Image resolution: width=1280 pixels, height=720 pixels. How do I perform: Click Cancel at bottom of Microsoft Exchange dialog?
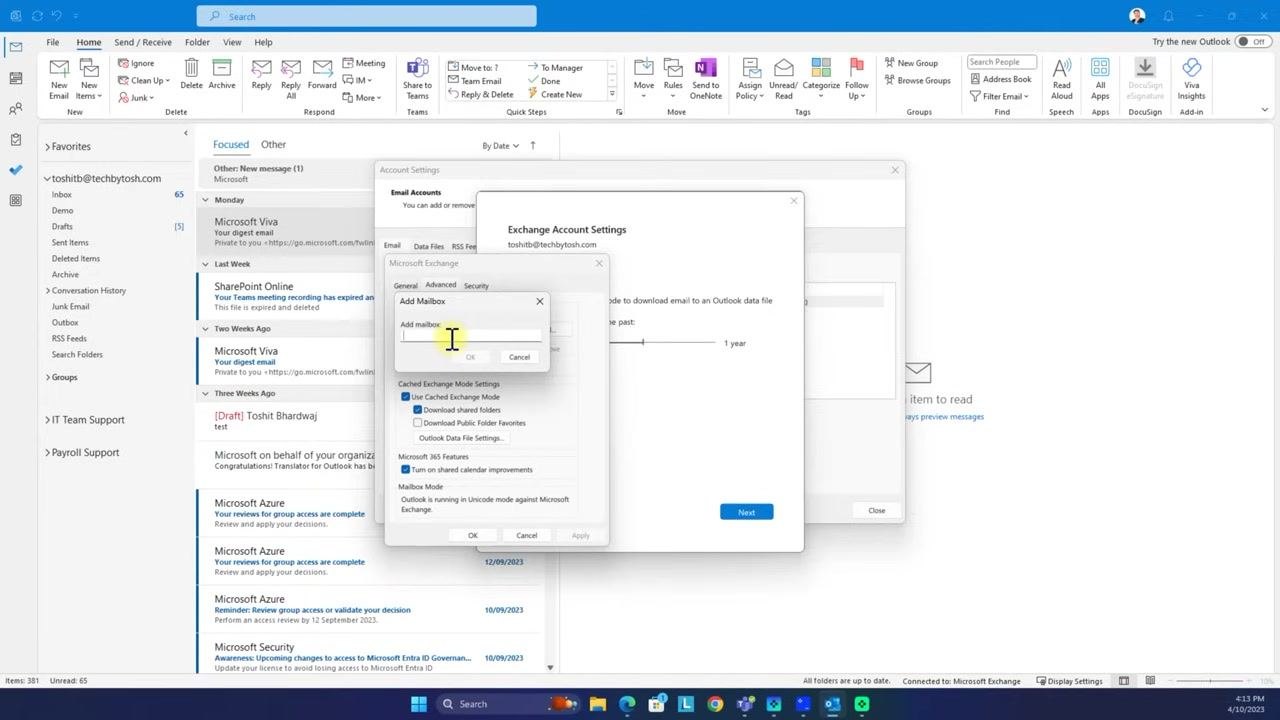tap(527, 535)
